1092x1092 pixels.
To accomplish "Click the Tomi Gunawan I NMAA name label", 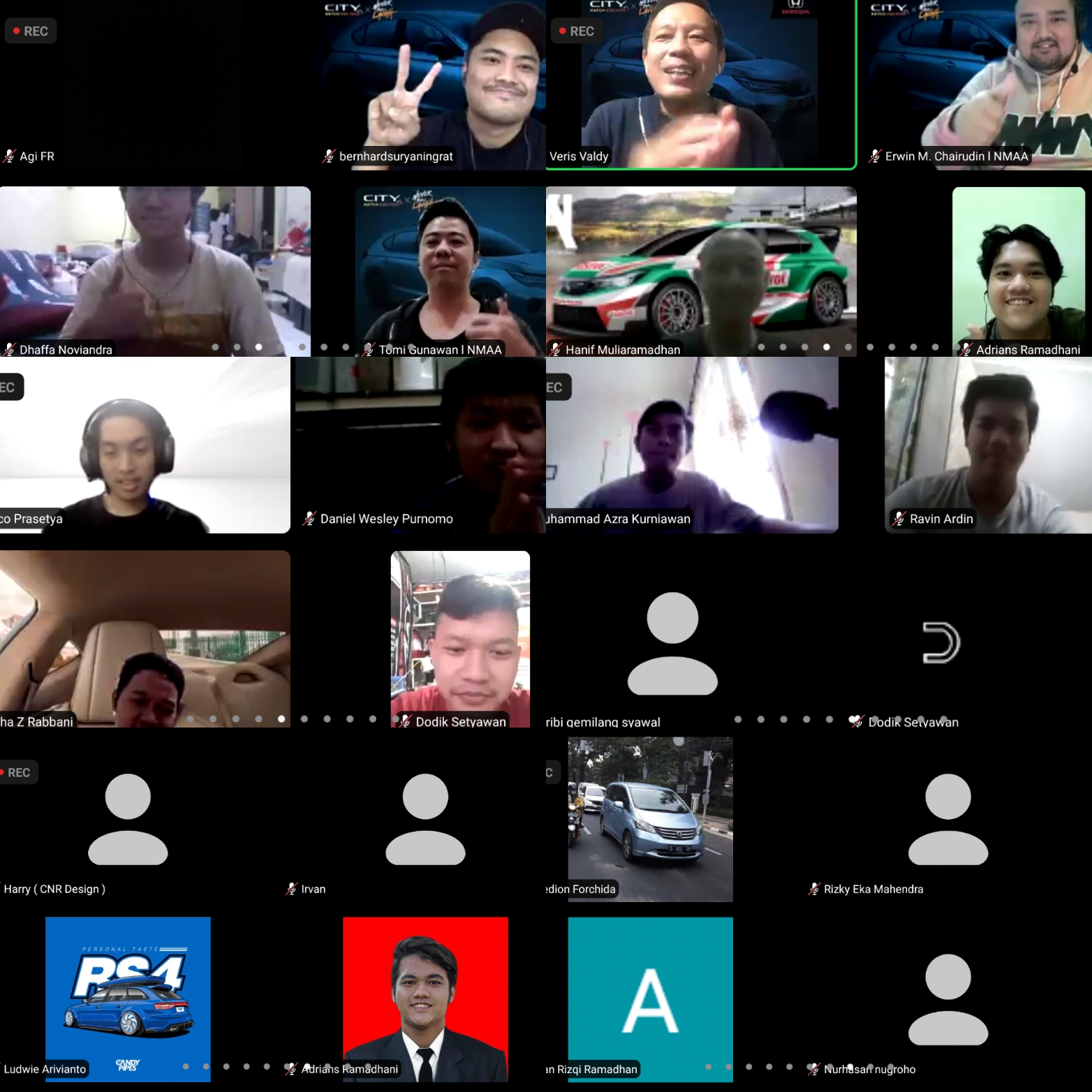I will 440,349.
